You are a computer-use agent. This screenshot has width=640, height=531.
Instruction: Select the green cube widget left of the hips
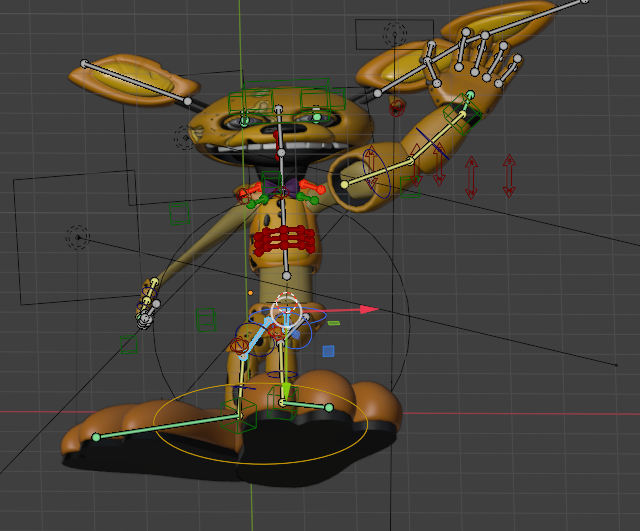click(206, 320)
